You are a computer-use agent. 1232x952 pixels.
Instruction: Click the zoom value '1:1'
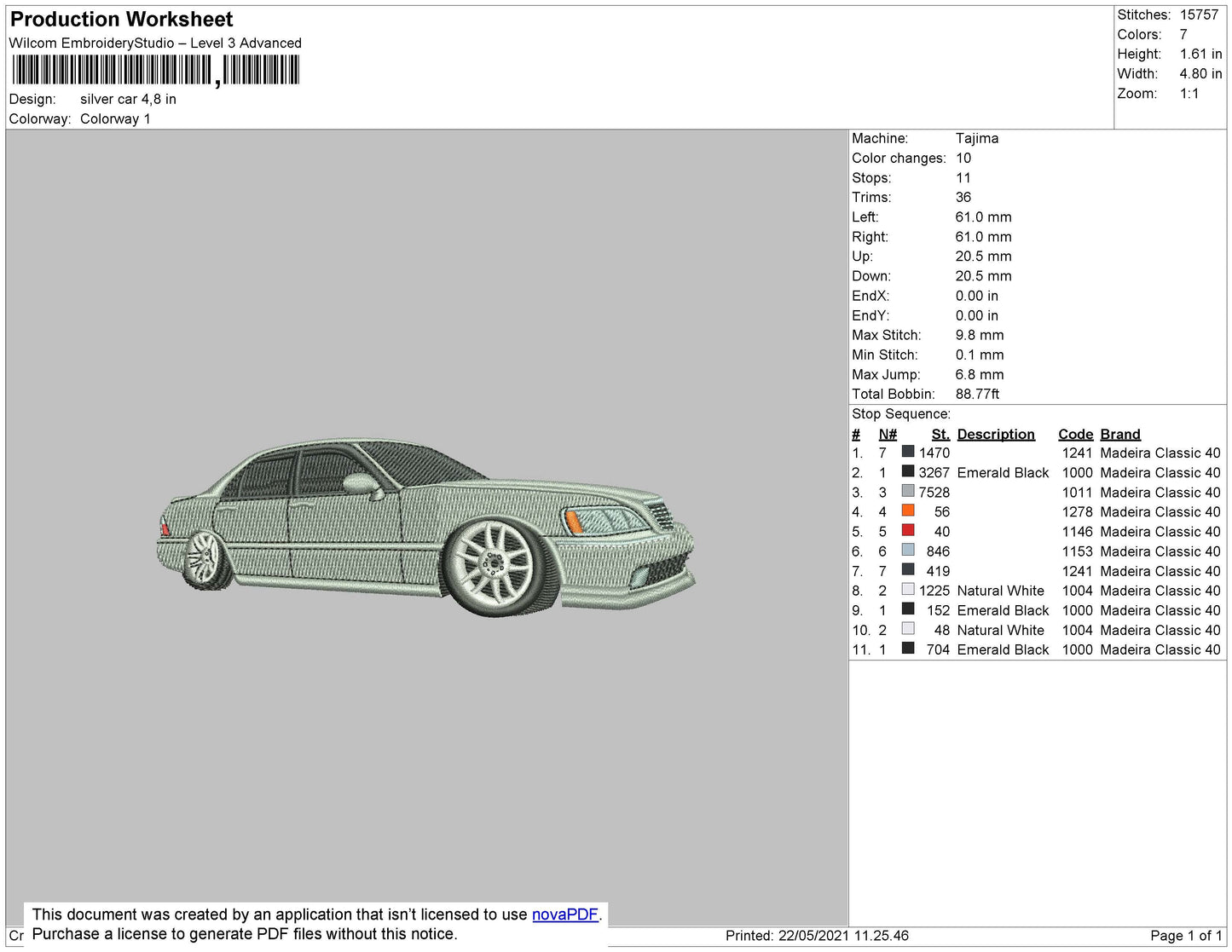click(x=1189, y=94)
